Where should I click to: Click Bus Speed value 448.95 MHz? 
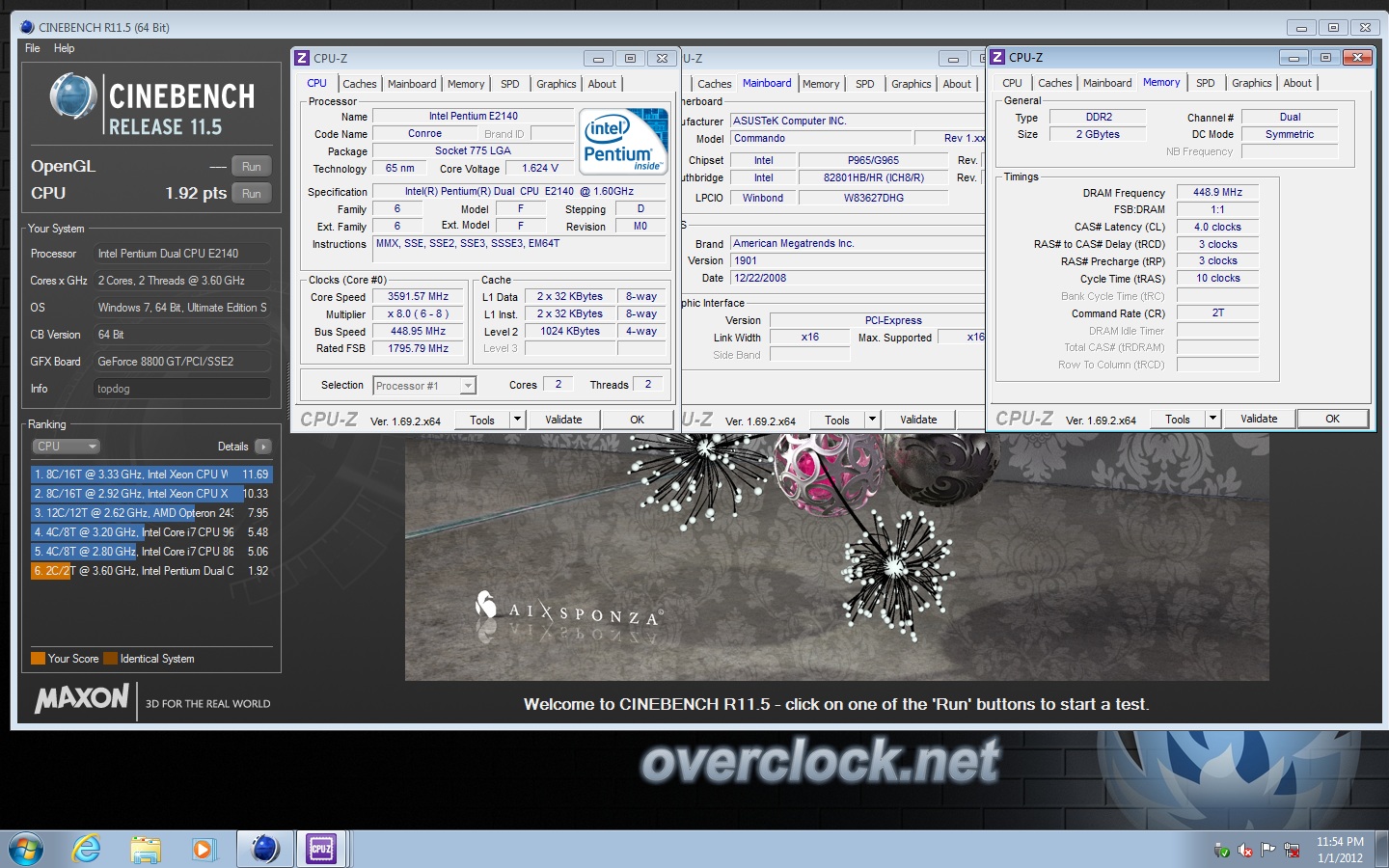click(418, 331)
